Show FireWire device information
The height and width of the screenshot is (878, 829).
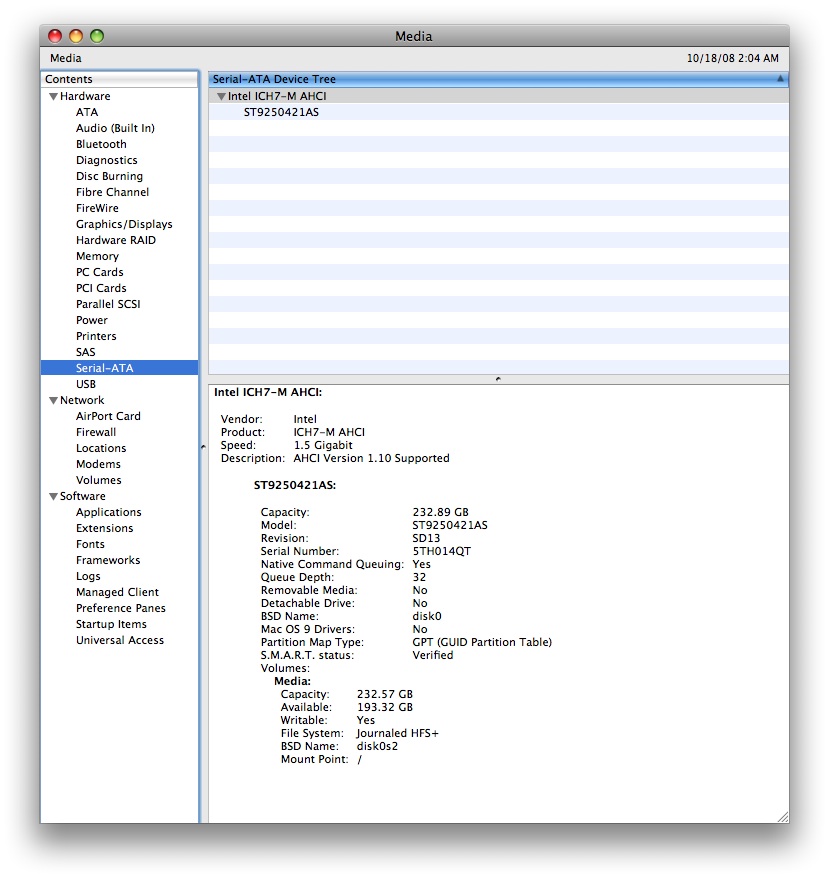[97, 208]
